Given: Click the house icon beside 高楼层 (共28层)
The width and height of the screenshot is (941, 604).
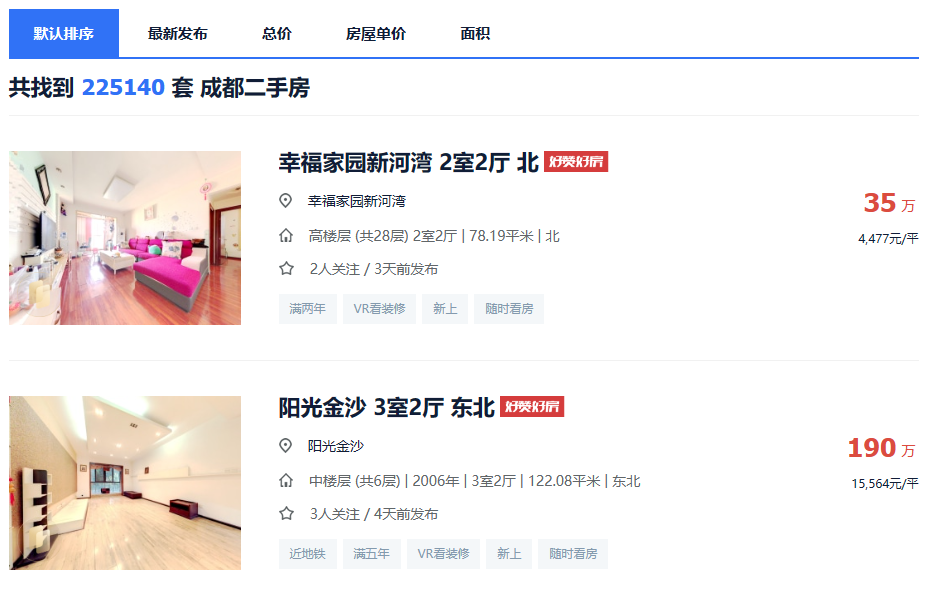Looking at the screenshot, I should (x=286, y=236).
